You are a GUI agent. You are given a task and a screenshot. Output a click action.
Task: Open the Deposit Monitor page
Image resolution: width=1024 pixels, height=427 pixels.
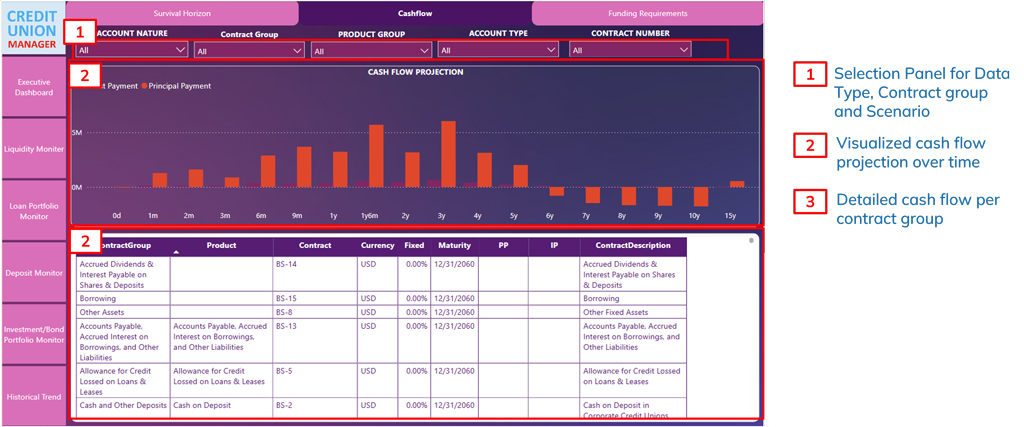coord(32,272)
